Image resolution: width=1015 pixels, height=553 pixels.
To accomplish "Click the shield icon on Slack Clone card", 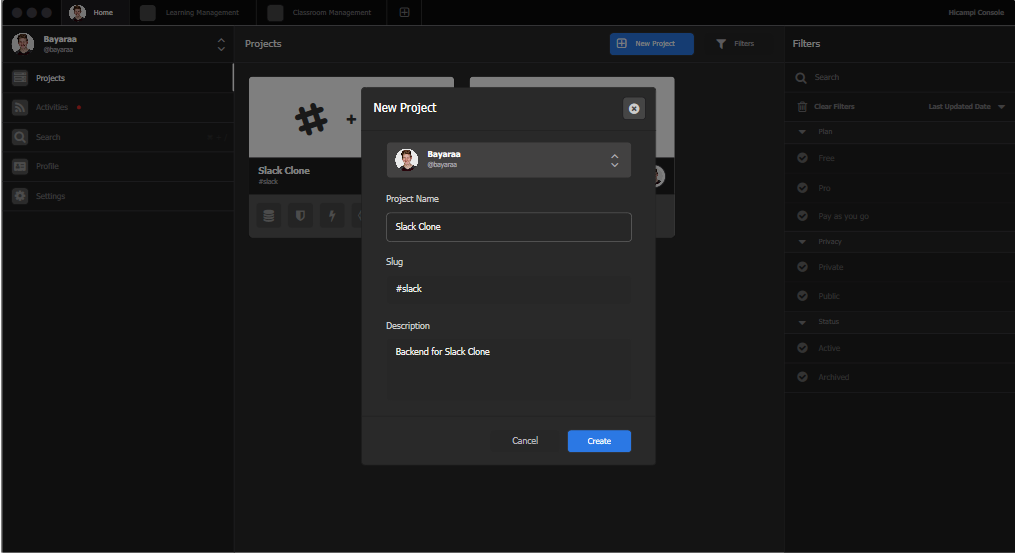I will [x=300, y=216].
